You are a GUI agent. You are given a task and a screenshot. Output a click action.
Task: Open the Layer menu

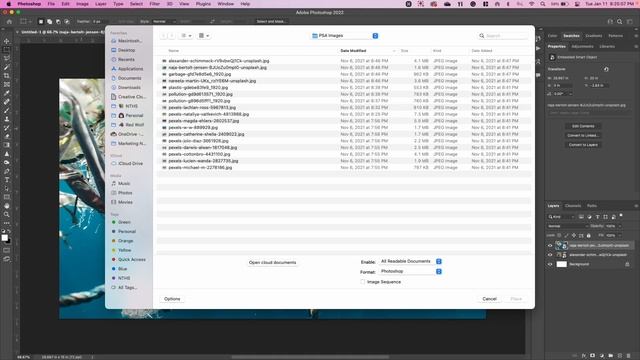[x=100, y=4]
